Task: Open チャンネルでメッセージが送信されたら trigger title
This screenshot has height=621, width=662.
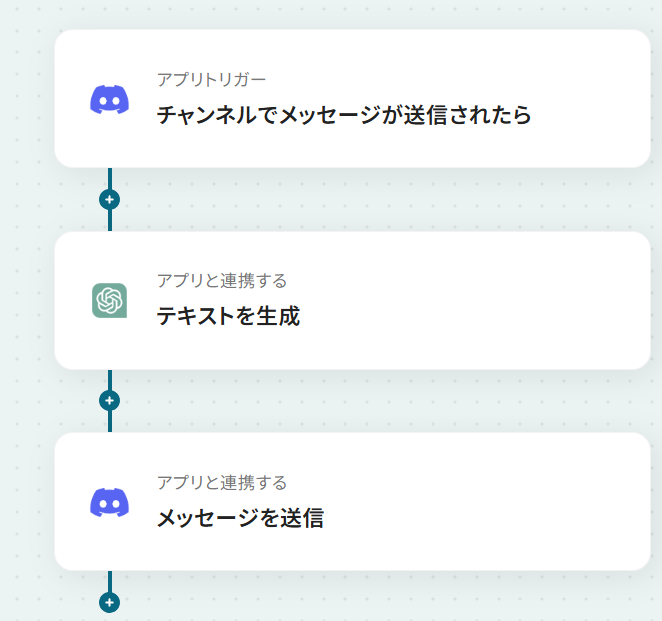Action: coord(344,115)
